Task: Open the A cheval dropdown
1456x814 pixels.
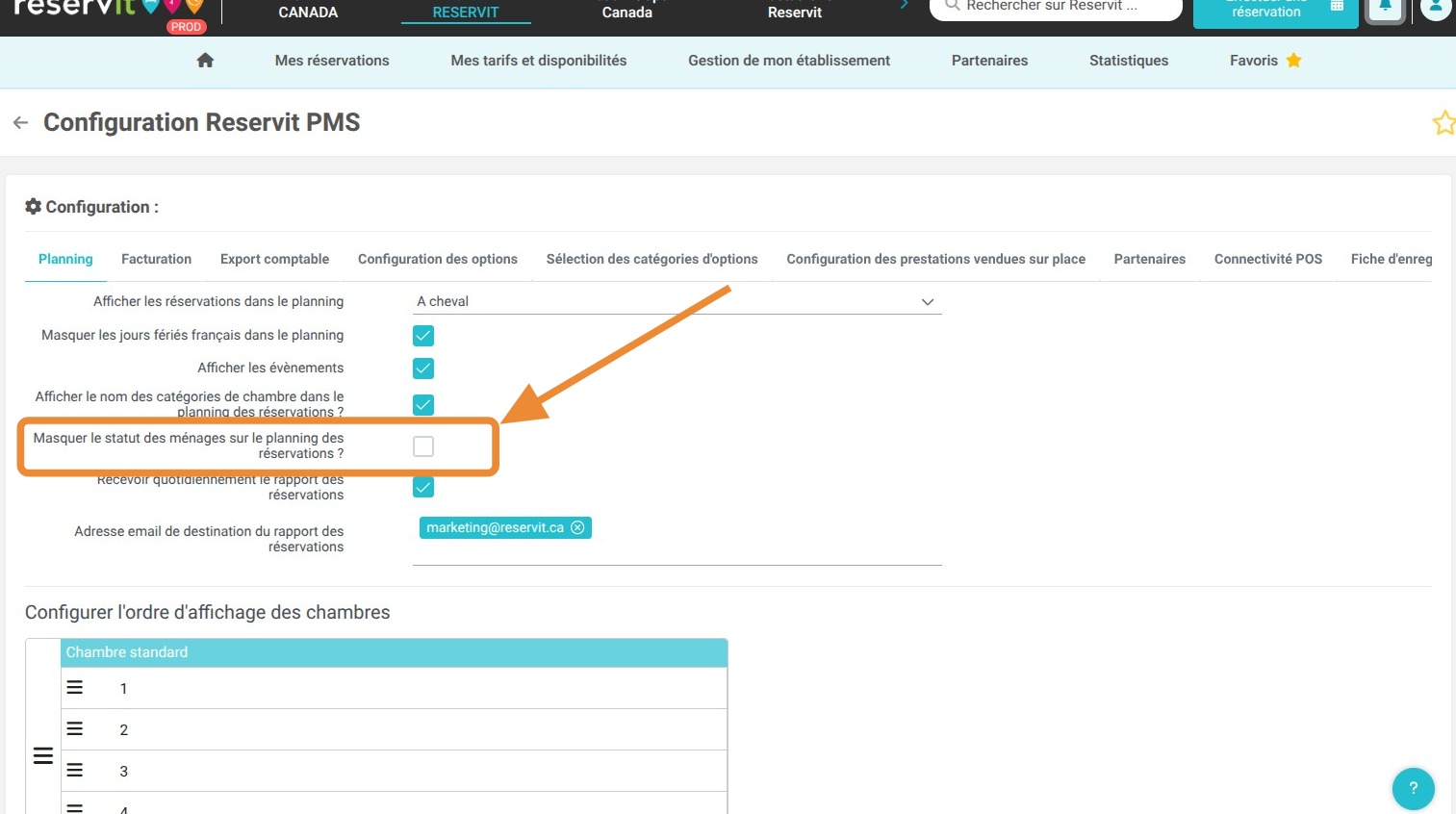Action: pyautogui.click(x=677, y=301)
